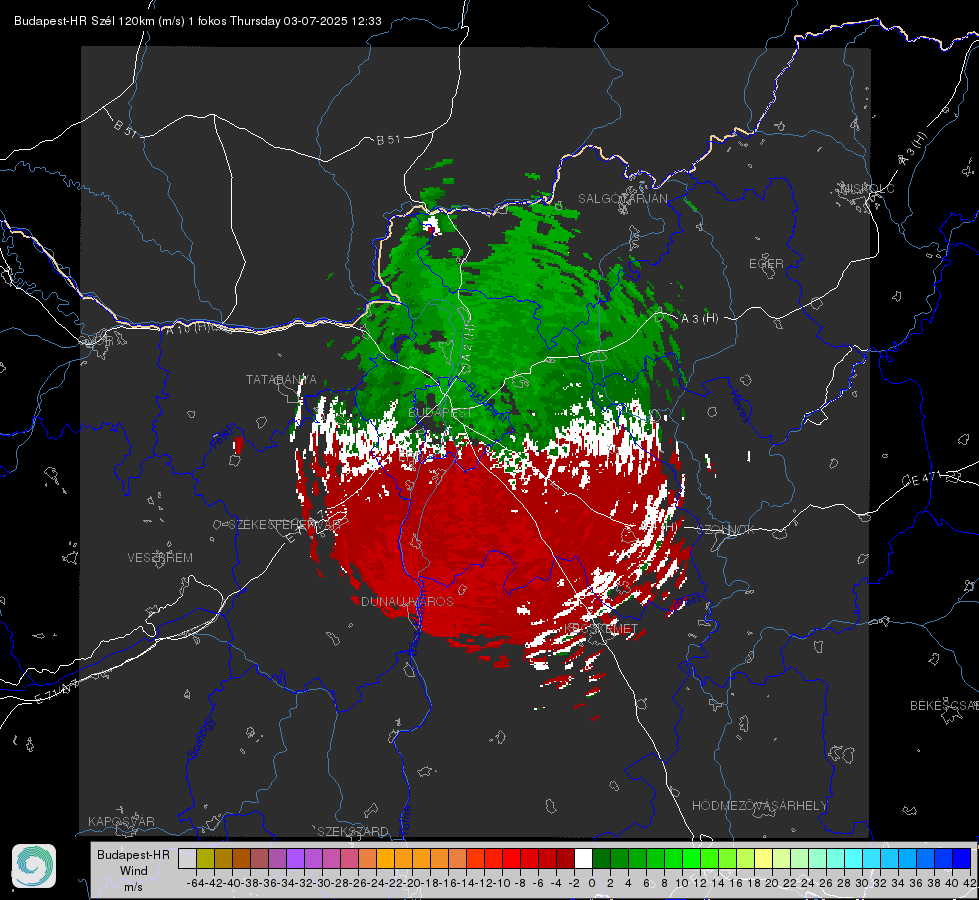This screenshot has height=900, width=979.
Task: Click the KAPOSVÁR city label
Action: pyautogui.click(x=121, y=821)
